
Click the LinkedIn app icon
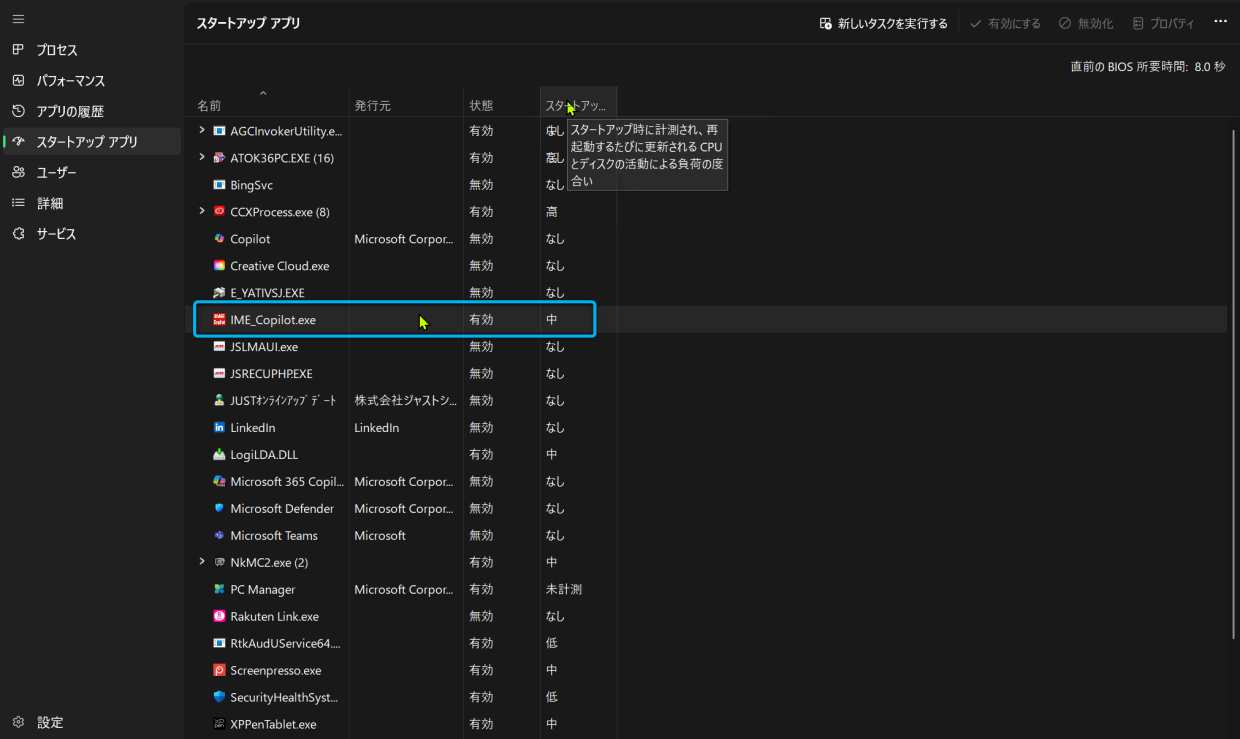[x=220, y=428]
